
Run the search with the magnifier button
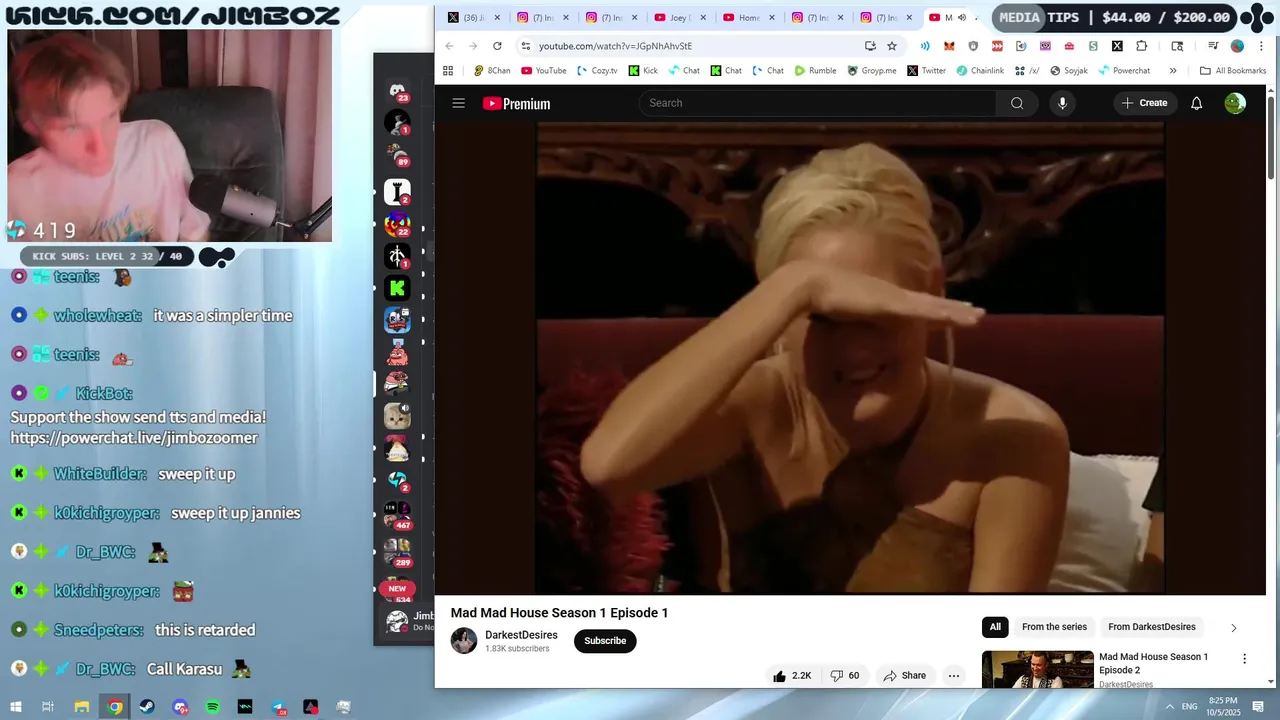pos(1017,103)
